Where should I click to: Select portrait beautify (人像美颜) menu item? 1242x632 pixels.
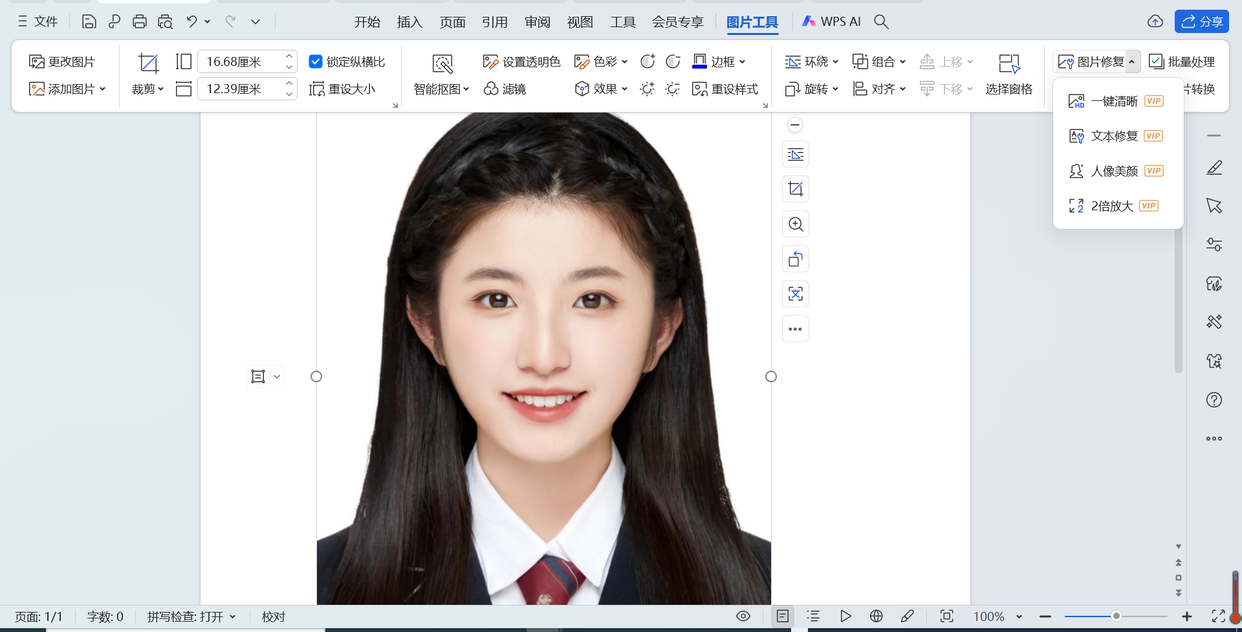click(1113, 171)
